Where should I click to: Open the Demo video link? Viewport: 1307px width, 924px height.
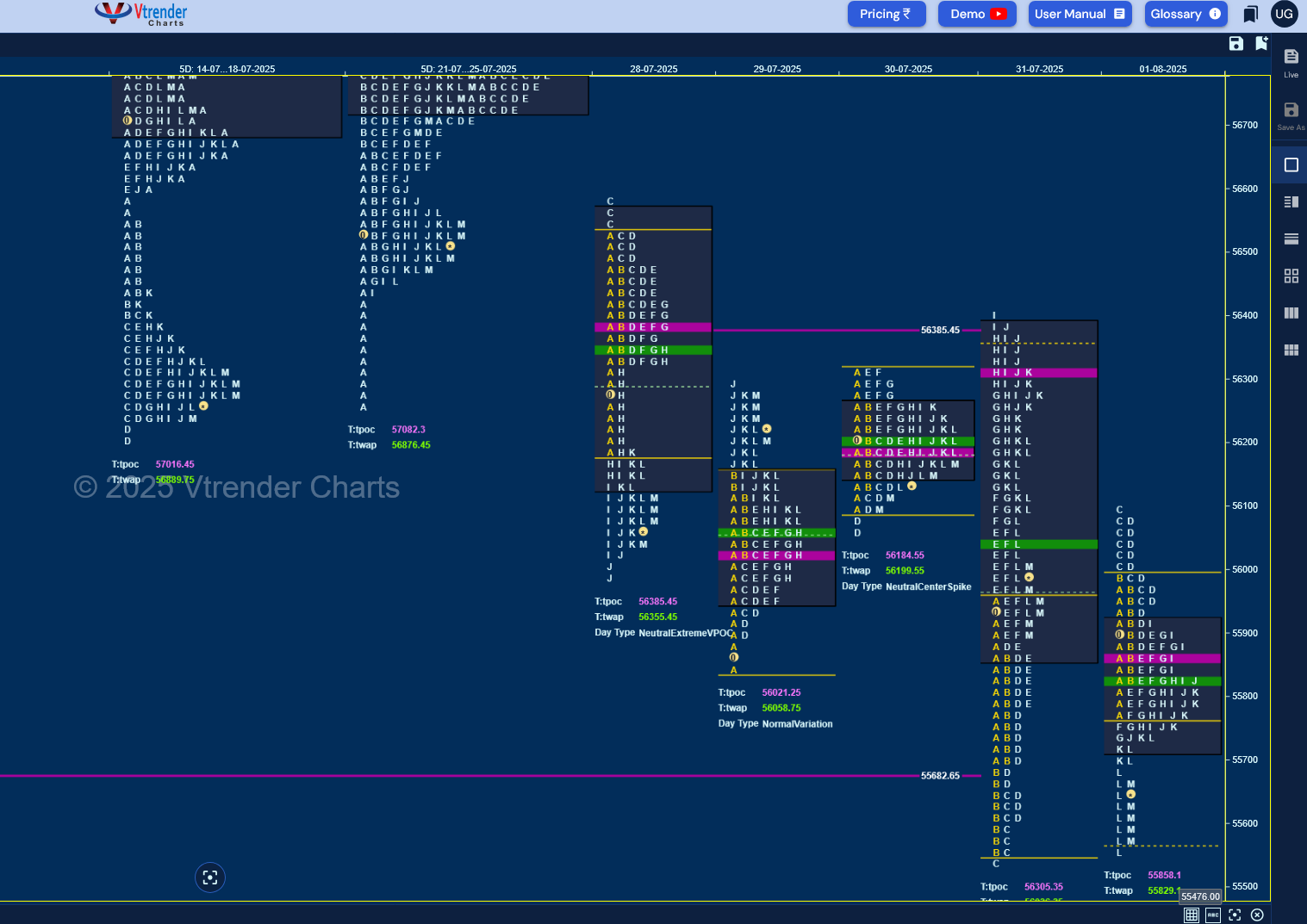977,14
